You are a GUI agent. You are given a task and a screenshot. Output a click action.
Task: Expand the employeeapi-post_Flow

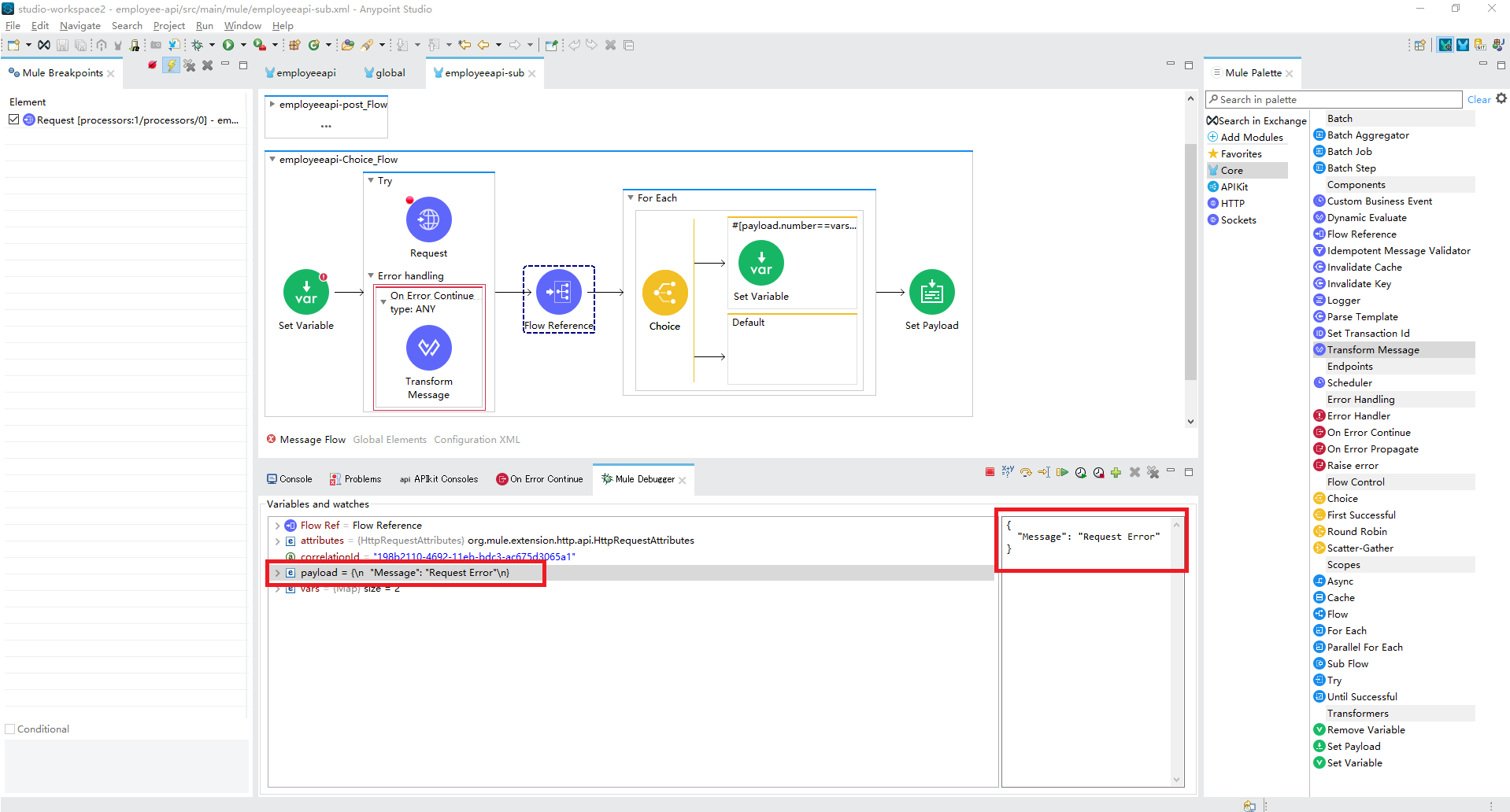coord(272,104)
